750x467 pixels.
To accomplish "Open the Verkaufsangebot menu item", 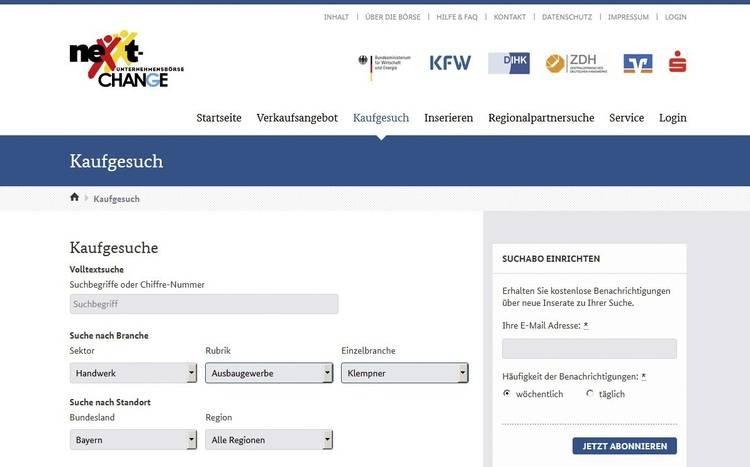I will tap(297, 118).
